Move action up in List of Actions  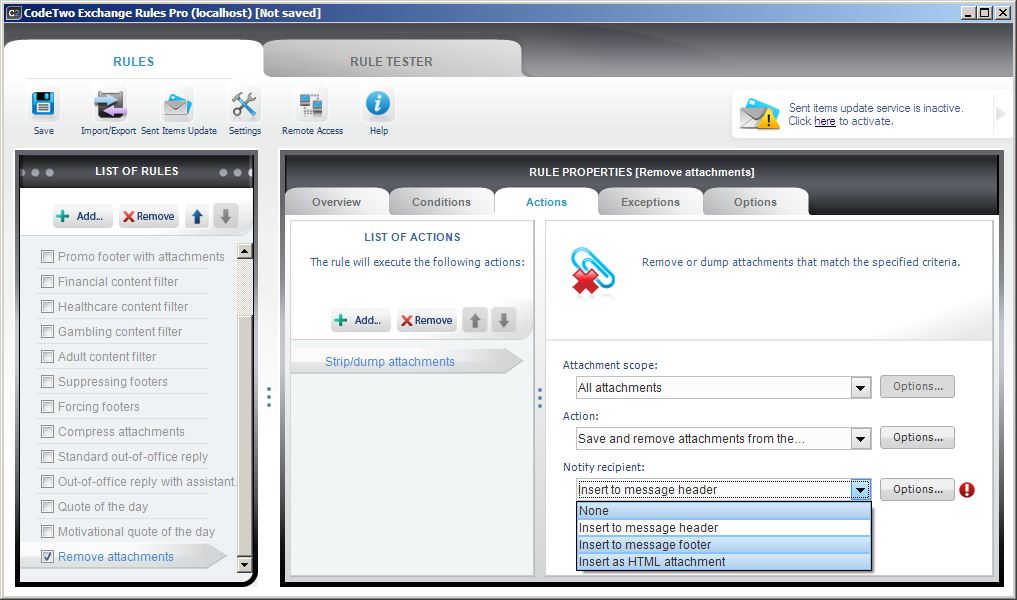tap(475, 320)
